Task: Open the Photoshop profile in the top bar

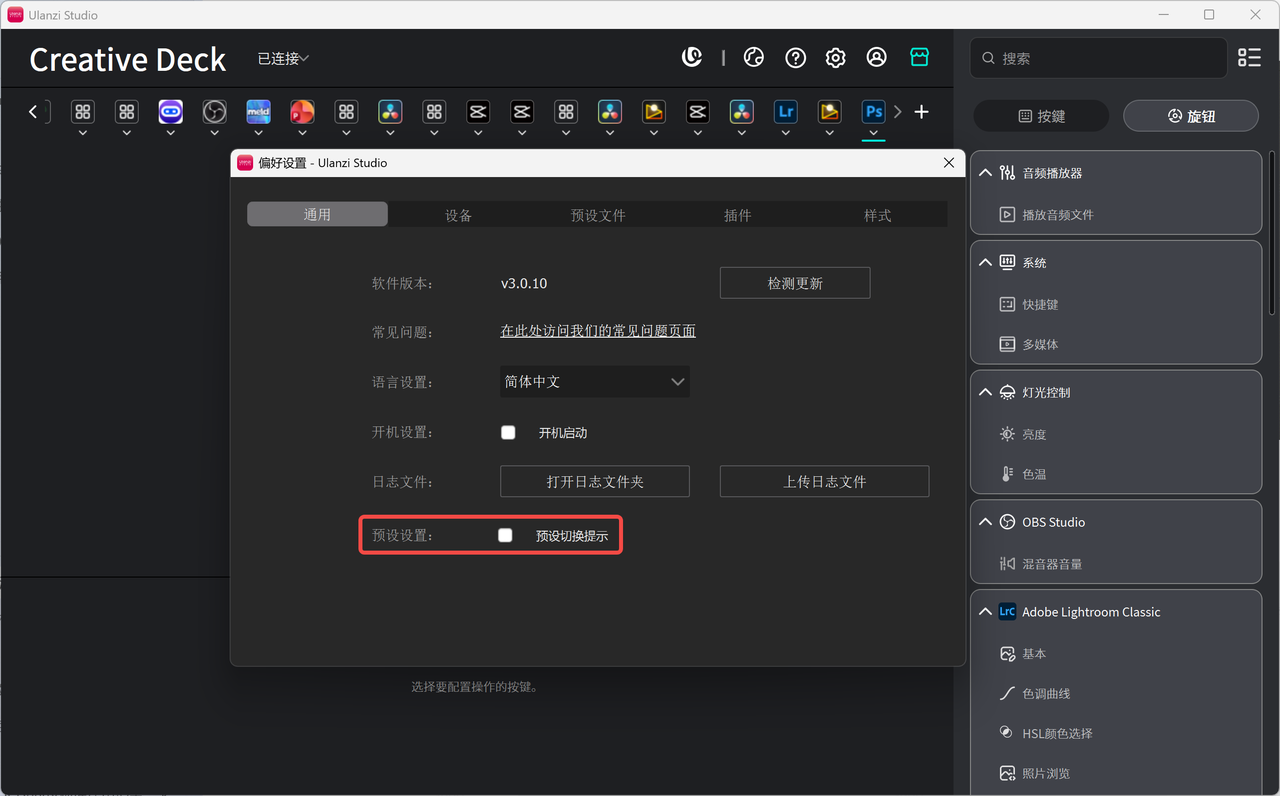Action: 873,112
